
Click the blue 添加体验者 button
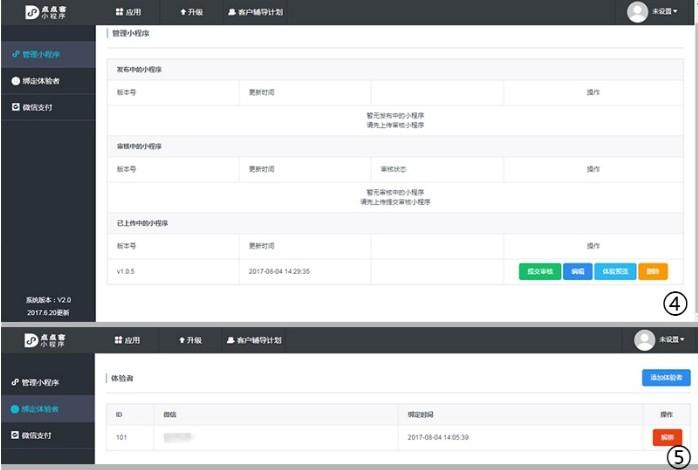pyautogui.click(x=665, y=377)
